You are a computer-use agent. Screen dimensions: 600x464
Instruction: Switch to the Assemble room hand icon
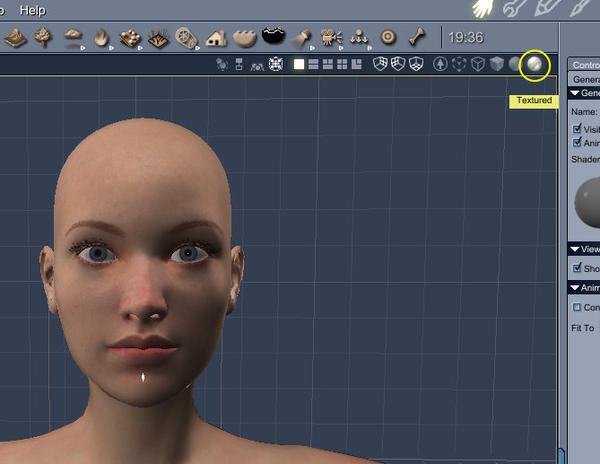(x=483, y=8)
